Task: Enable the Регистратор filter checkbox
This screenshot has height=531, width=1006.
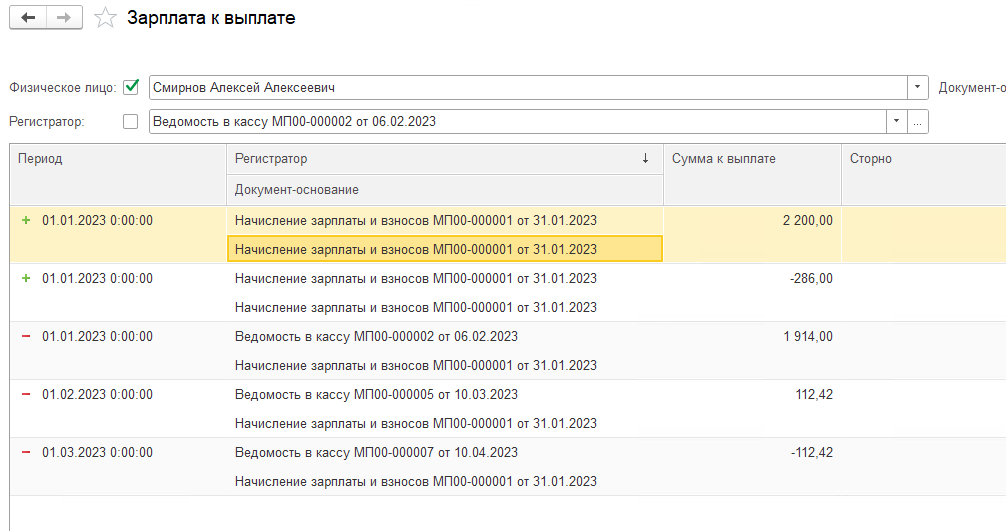Action: coord(130,122)
